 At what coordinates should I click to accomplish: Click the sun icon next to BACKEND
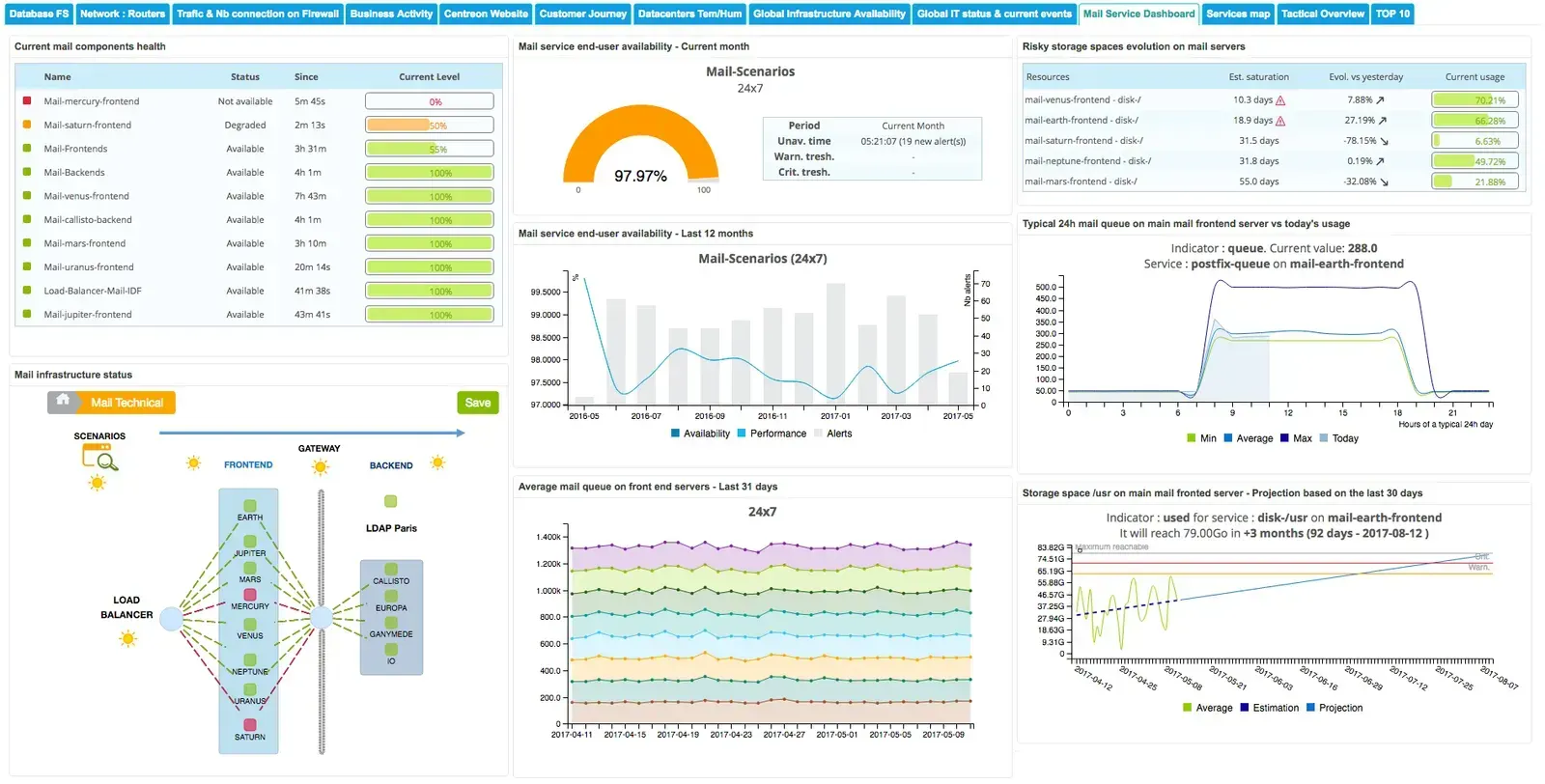[437, 462]
